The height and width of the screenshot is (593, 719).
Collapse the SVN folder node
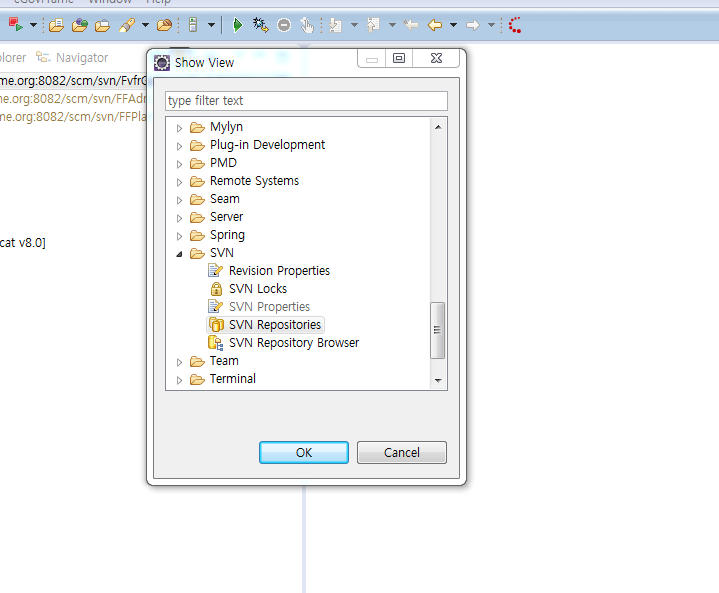(179, 254)
